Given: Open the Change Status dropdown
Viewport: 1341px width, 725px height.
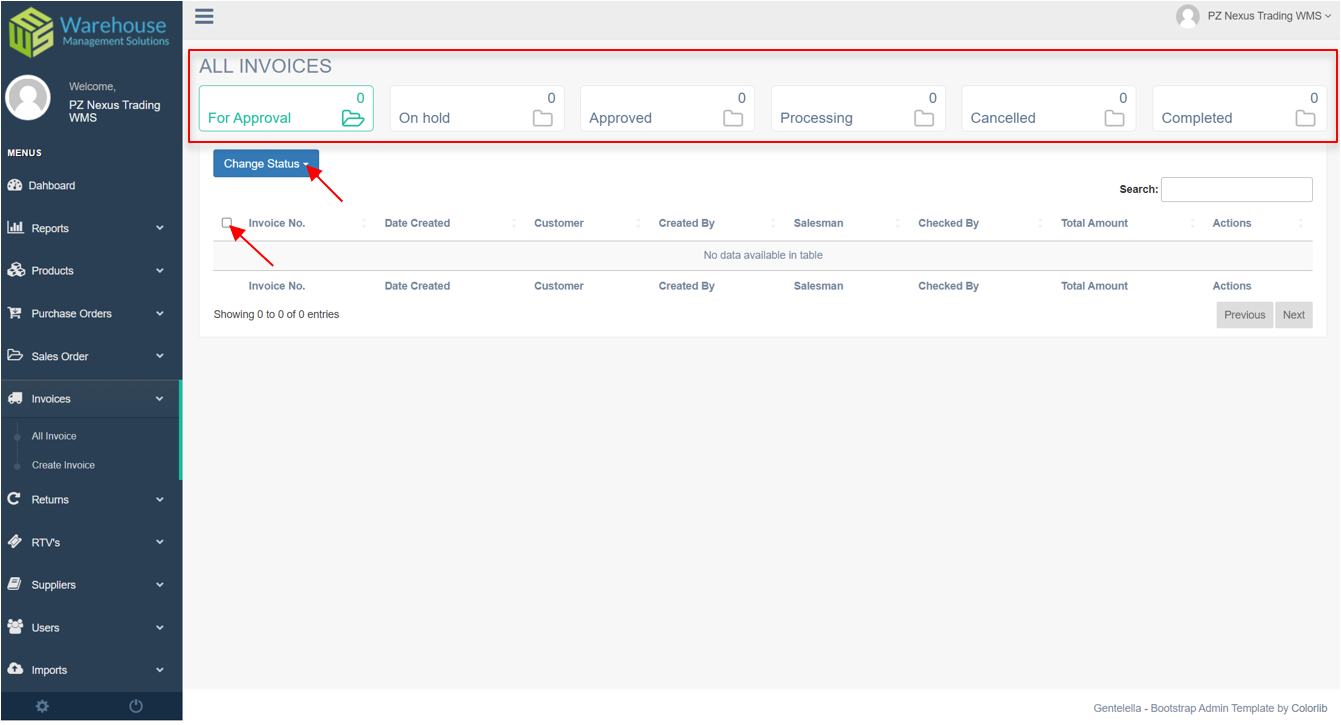Looking at the screenshot, I should pos(265,163).
